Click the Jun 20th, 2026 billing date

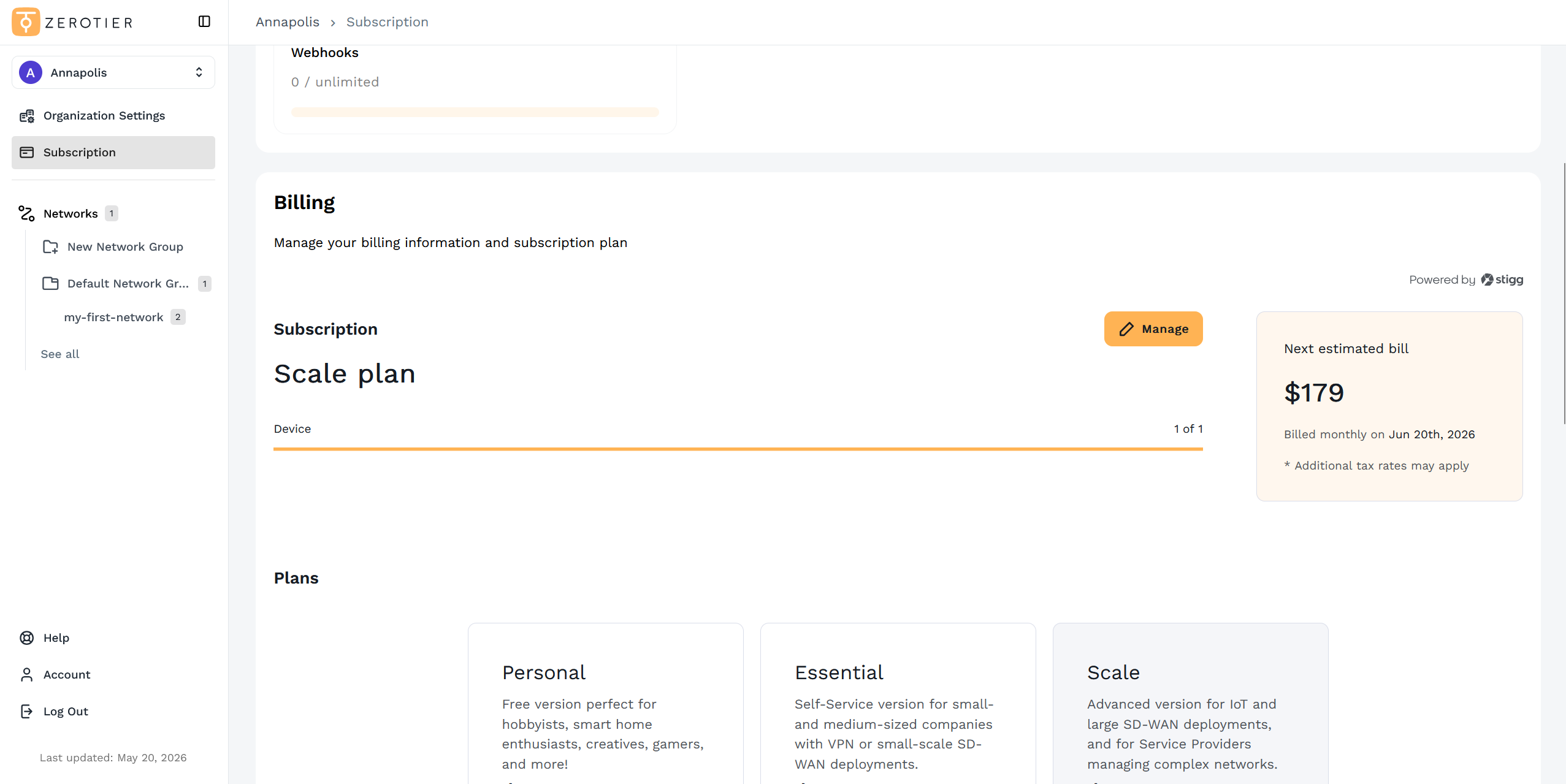1432,434
